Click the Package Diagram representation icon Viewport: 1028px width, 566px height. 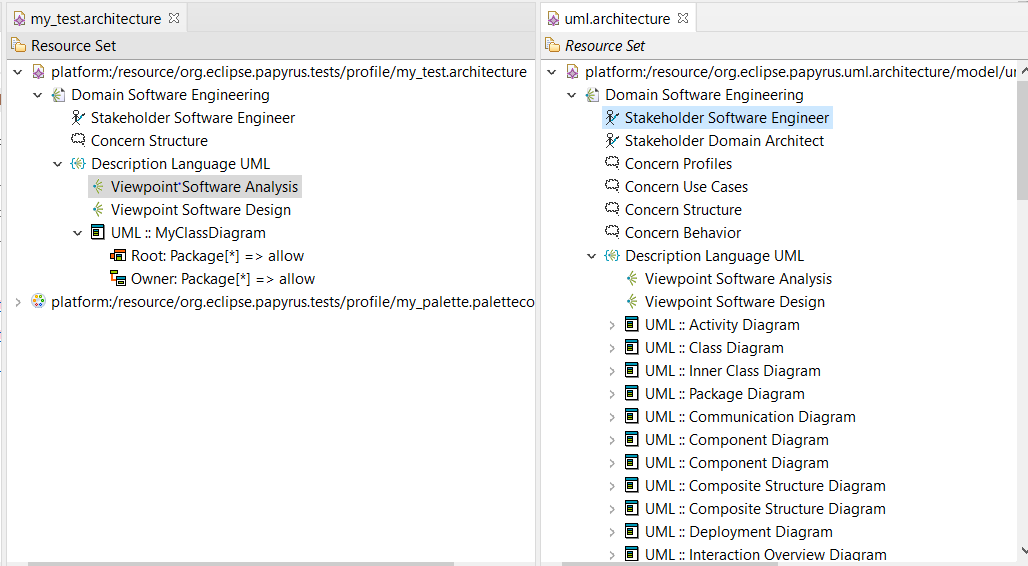click(631, 393)
